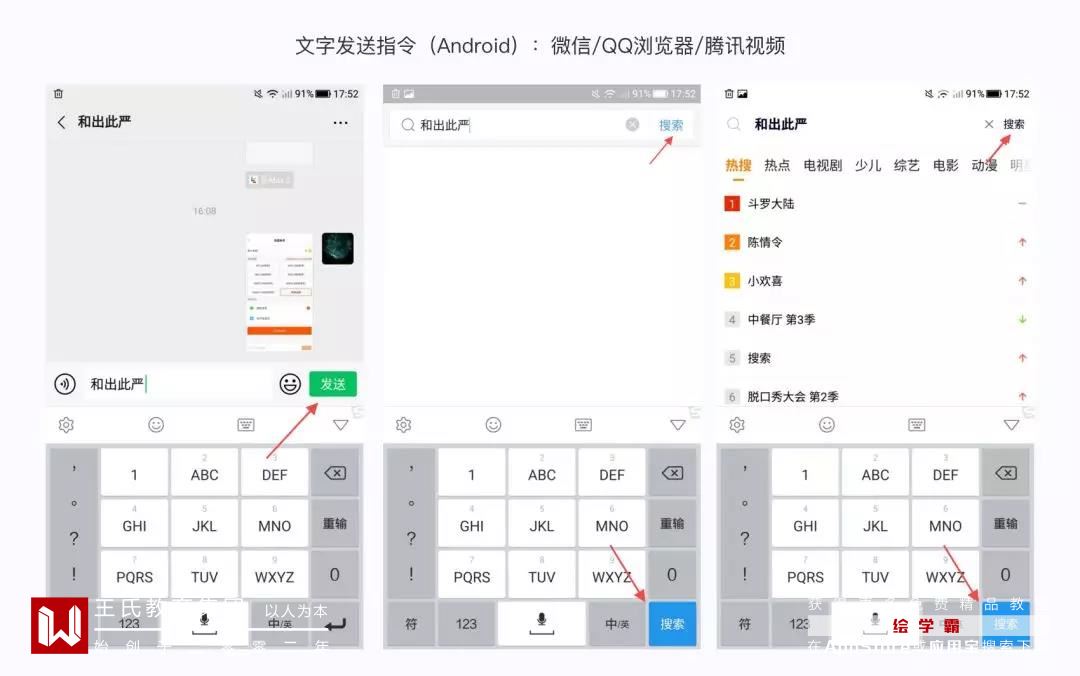Open keyboard settings gear in QQ browser screen
Screen dimensions: 1080x676
pyautogui.click(x=404, y=425)
